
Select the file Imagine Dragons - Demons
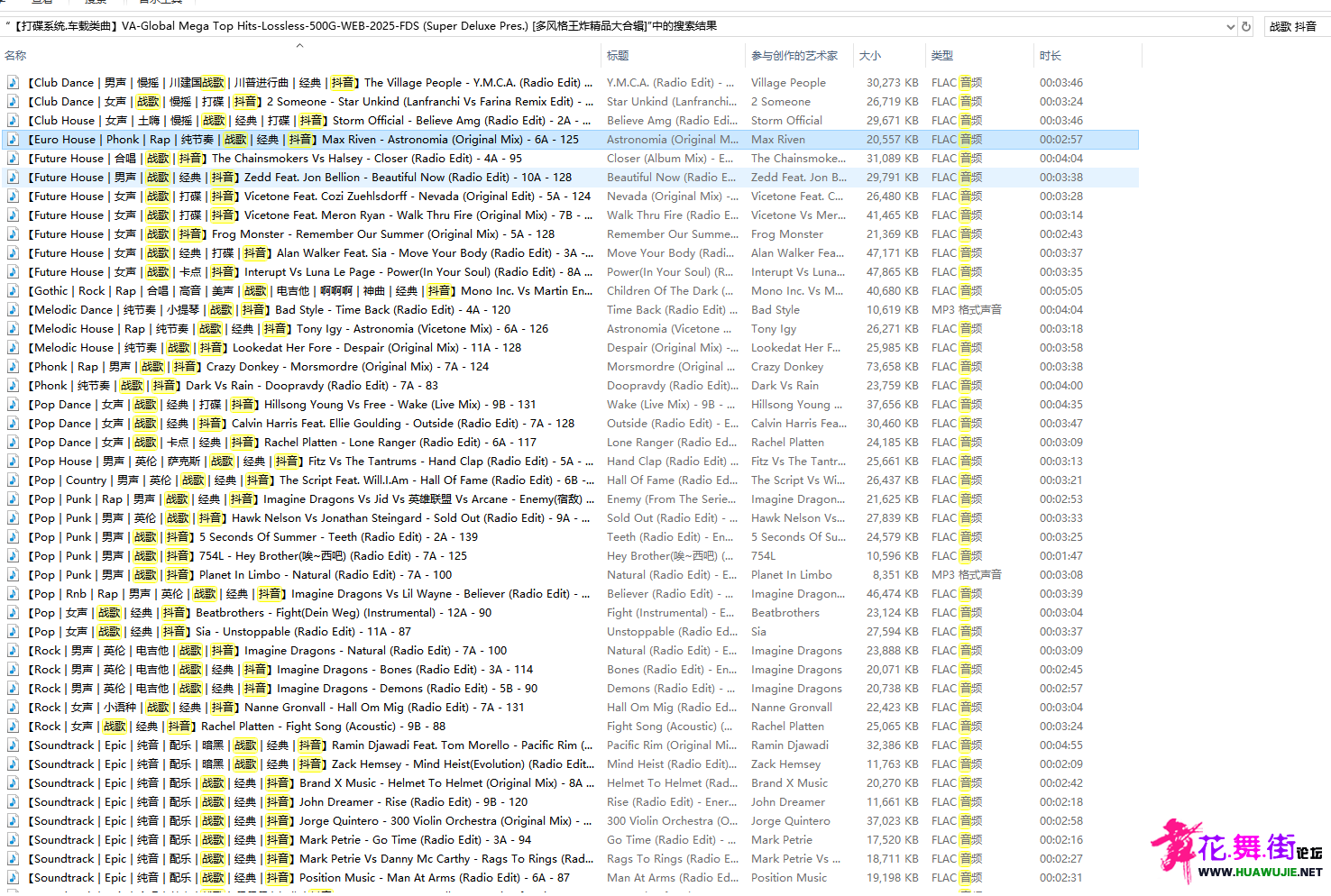[282, 689]
